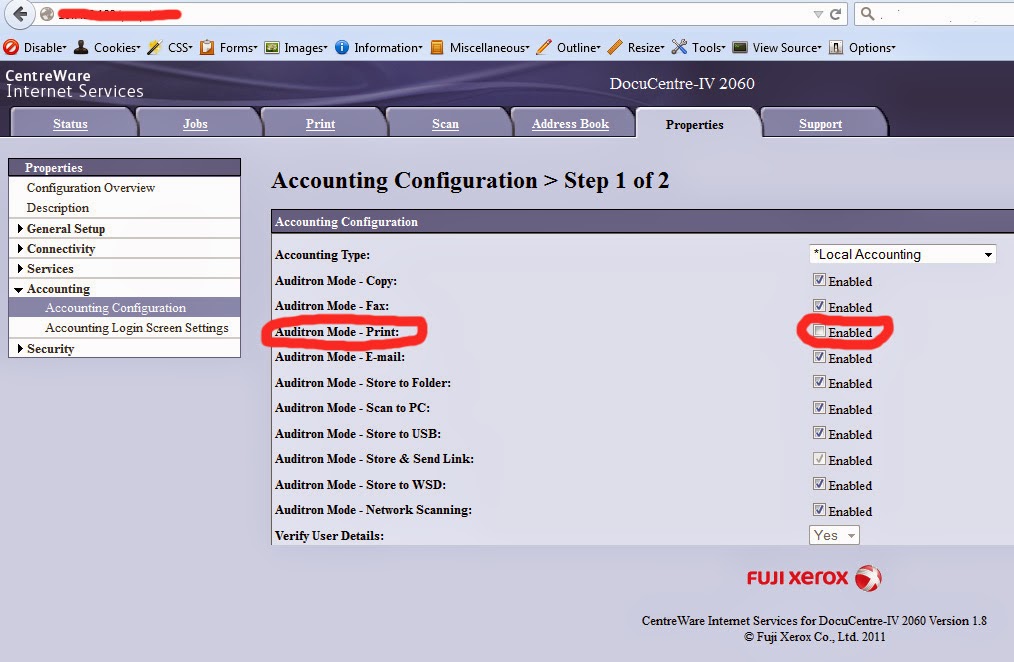
Task: Click the CentreWare Internet Services title
Action: pyautogui.click(x=74, y=83)
